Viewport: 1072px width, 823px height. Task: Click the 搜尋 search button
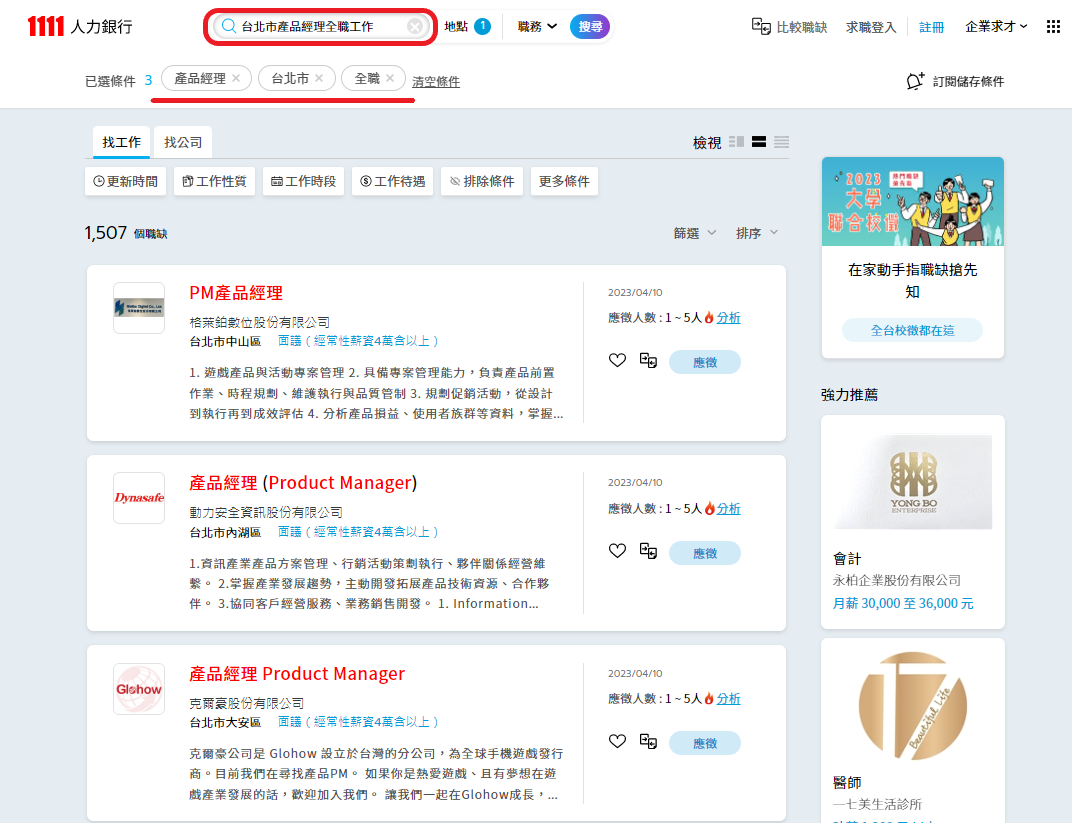pos(590,26)
